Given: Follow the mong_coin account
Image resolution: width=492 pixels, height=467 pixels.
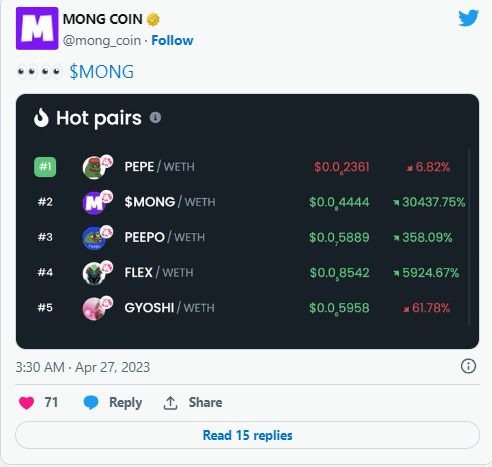Looking at the screenshot, I should tap(172, 40).
